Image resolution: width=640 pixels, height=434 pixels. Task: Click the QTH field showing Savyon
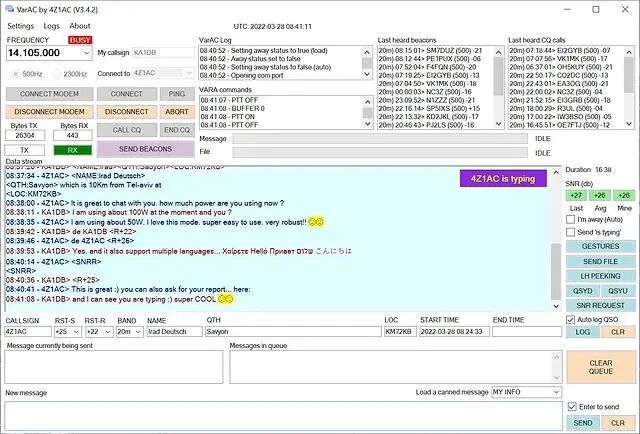(x=293, y=332)
